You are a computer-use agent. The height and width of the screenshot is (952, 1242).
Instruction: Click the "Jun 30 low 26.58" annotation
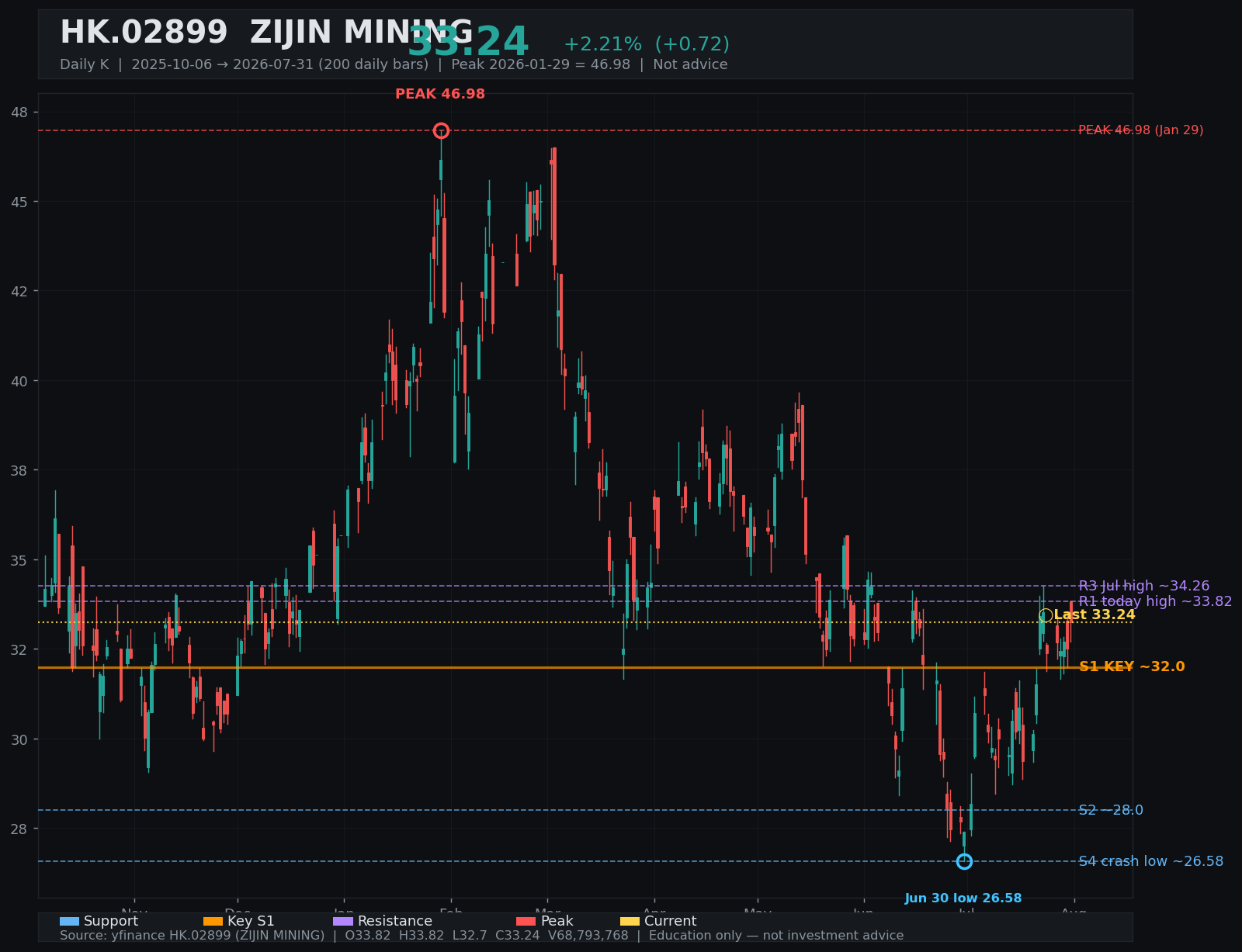[x=963, y=898]
